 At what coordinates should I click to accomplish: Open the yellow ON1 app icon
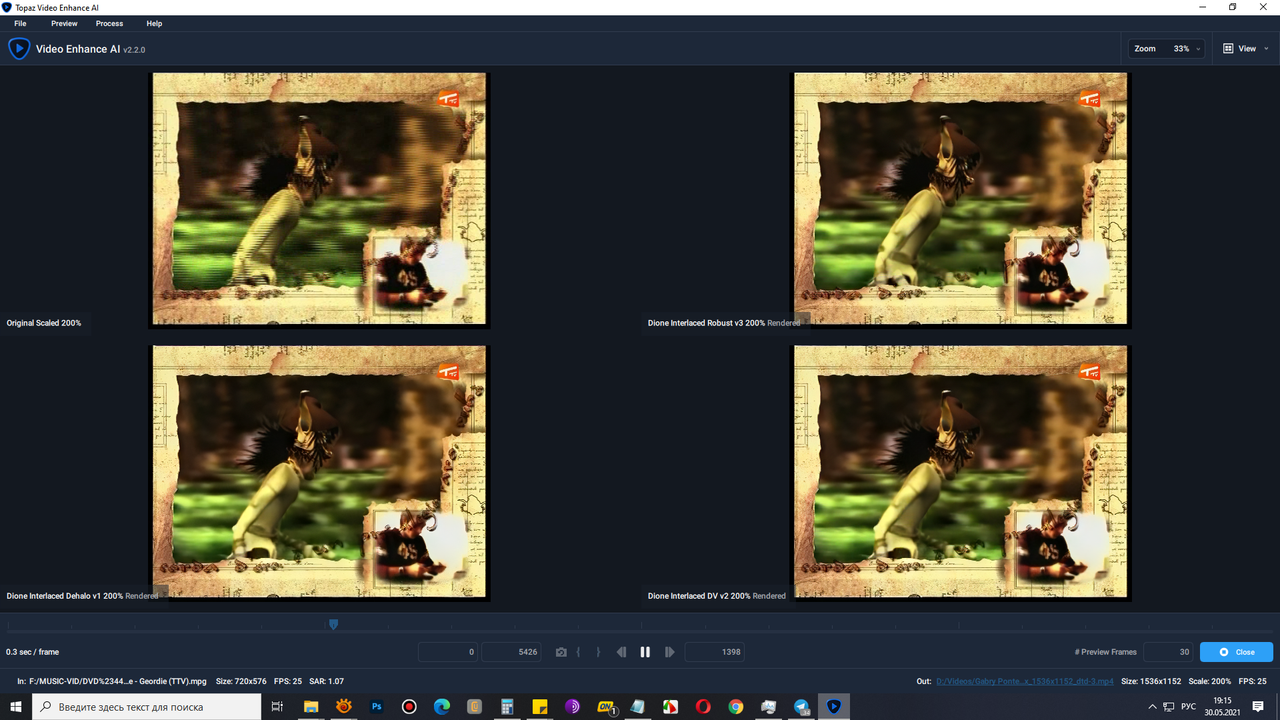[606, 707]
